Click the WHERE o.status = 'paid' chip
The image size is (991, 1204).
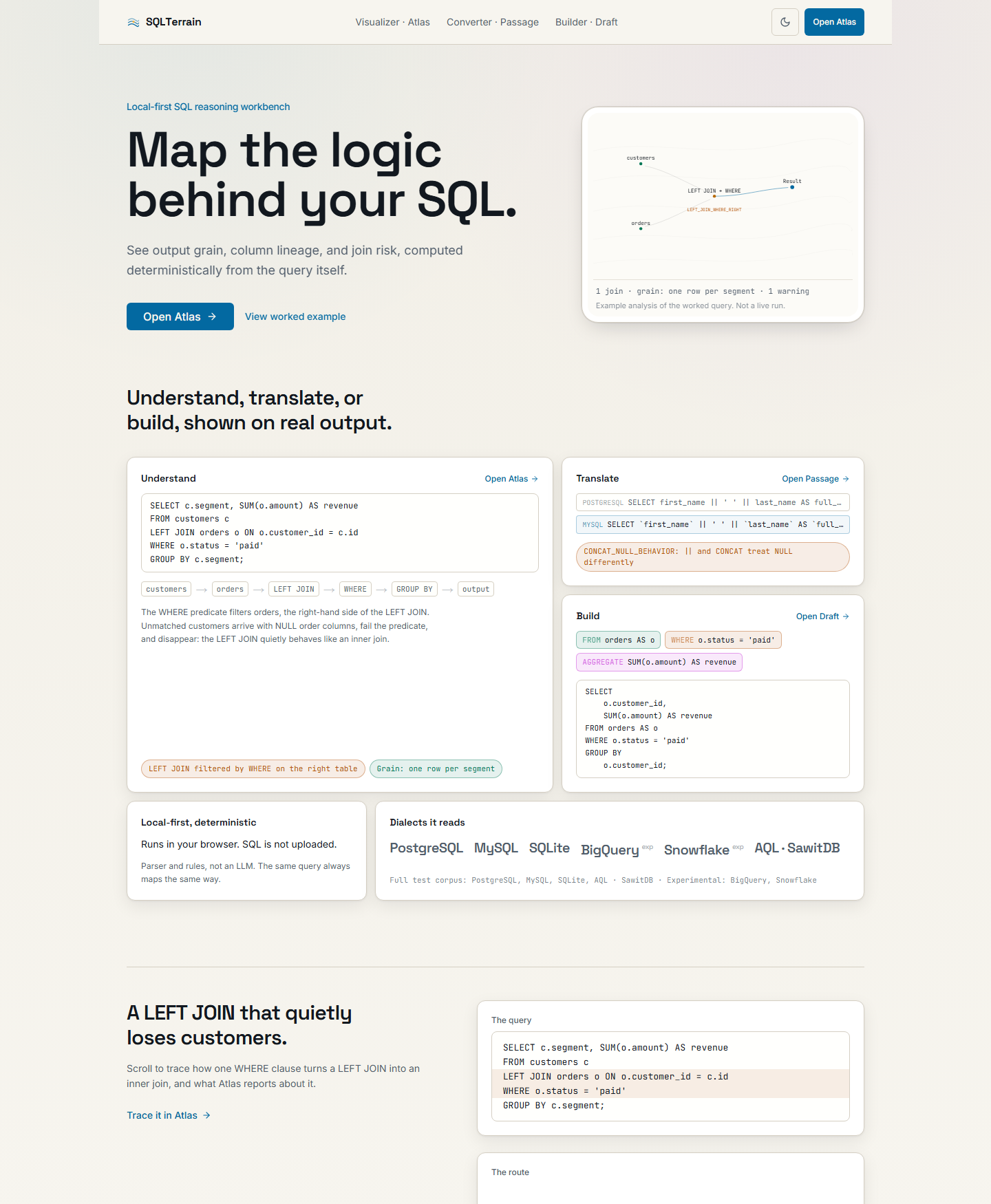point(723,640)
